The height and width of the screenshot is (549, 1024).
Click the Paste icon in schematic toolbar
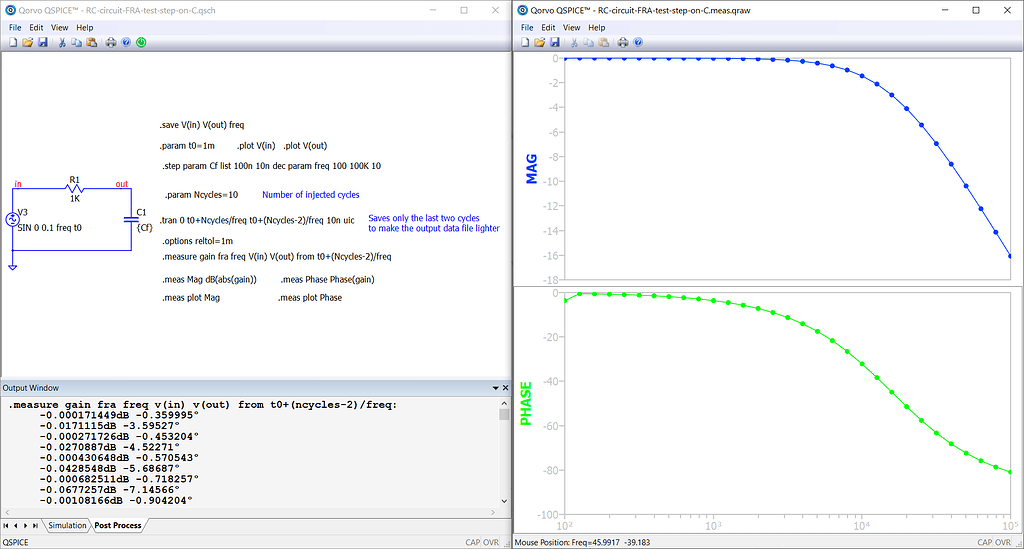pos(92,43)
